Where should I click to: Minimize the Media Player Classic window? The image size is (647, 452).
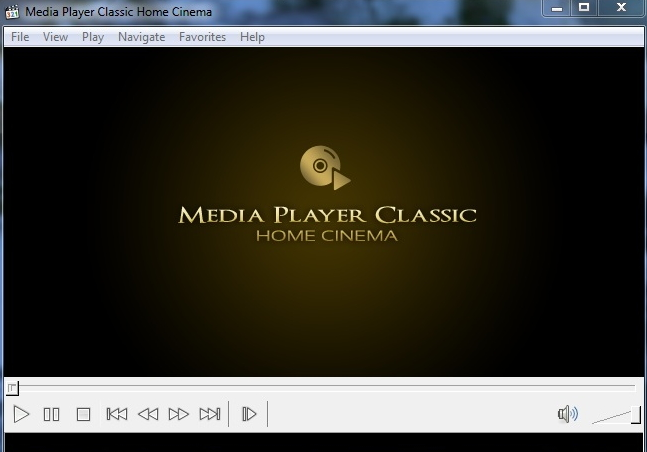click(557, 8)
